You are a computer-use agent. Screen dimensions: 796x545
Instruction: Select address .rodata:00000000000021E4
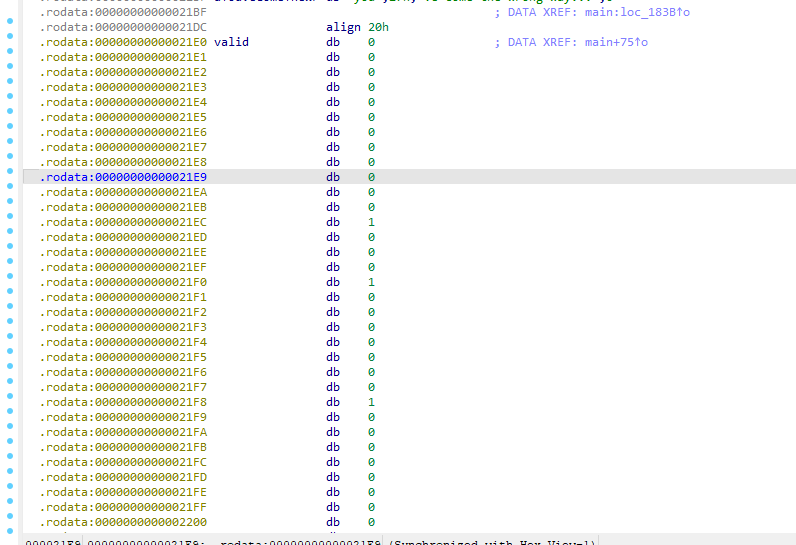tap(123, 102)
